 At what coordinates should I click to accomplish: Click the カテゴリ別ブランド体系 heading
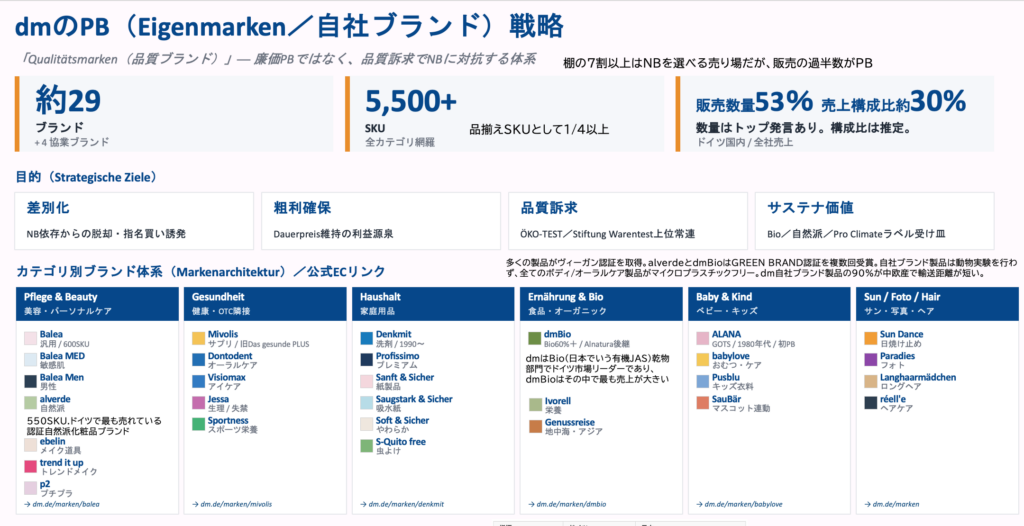[200, 271]
